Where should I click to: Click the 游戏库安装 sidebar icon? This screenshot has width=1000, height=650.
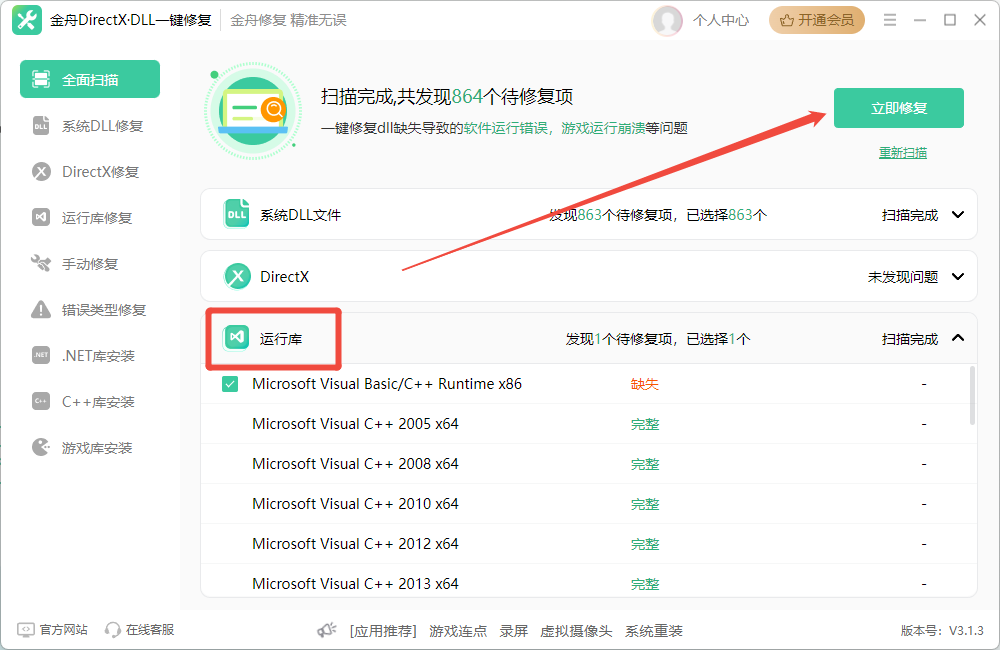click(41, 447)
